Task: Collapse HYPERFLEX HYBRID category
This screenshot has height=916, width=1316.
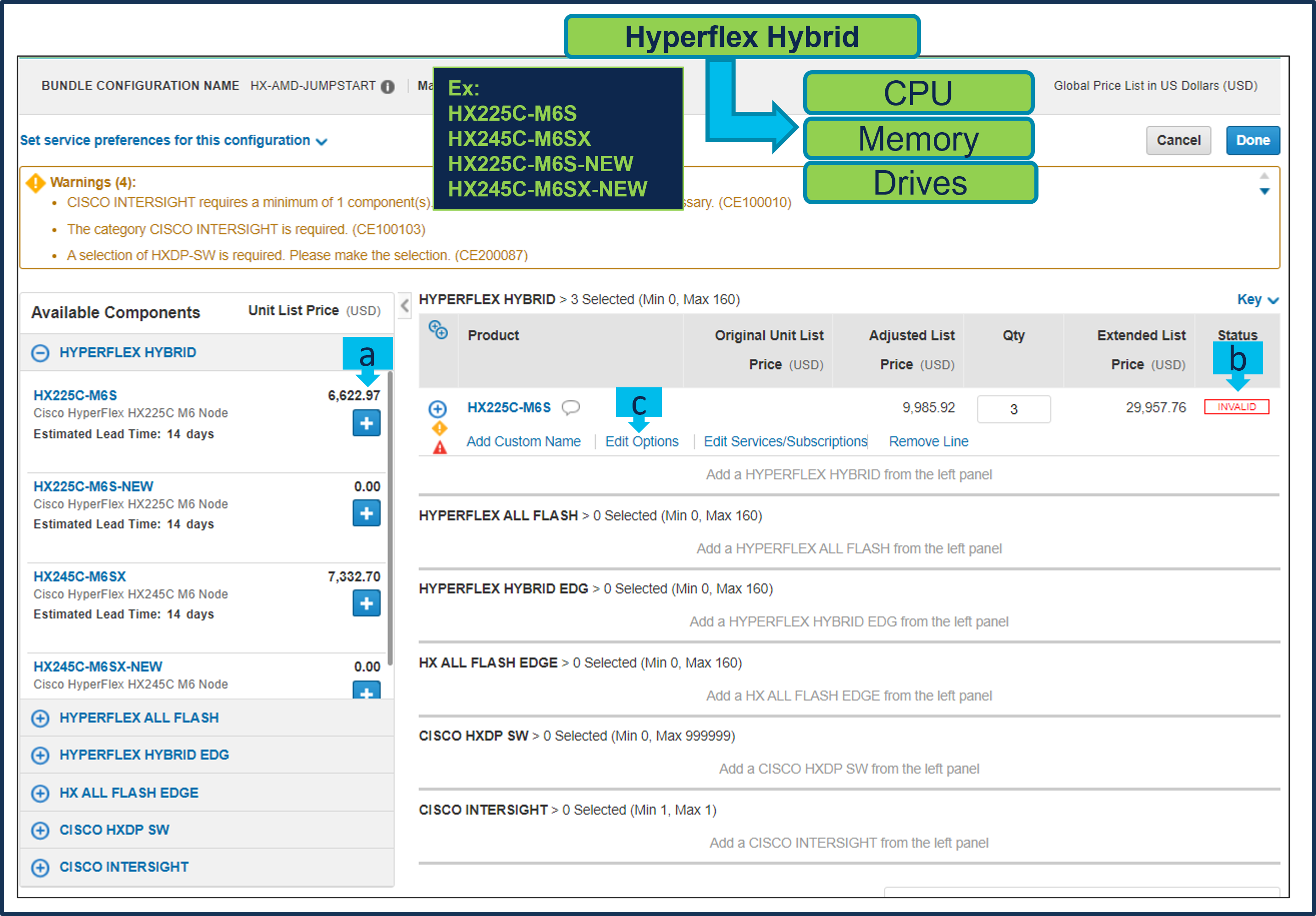Action: (40, 353)
